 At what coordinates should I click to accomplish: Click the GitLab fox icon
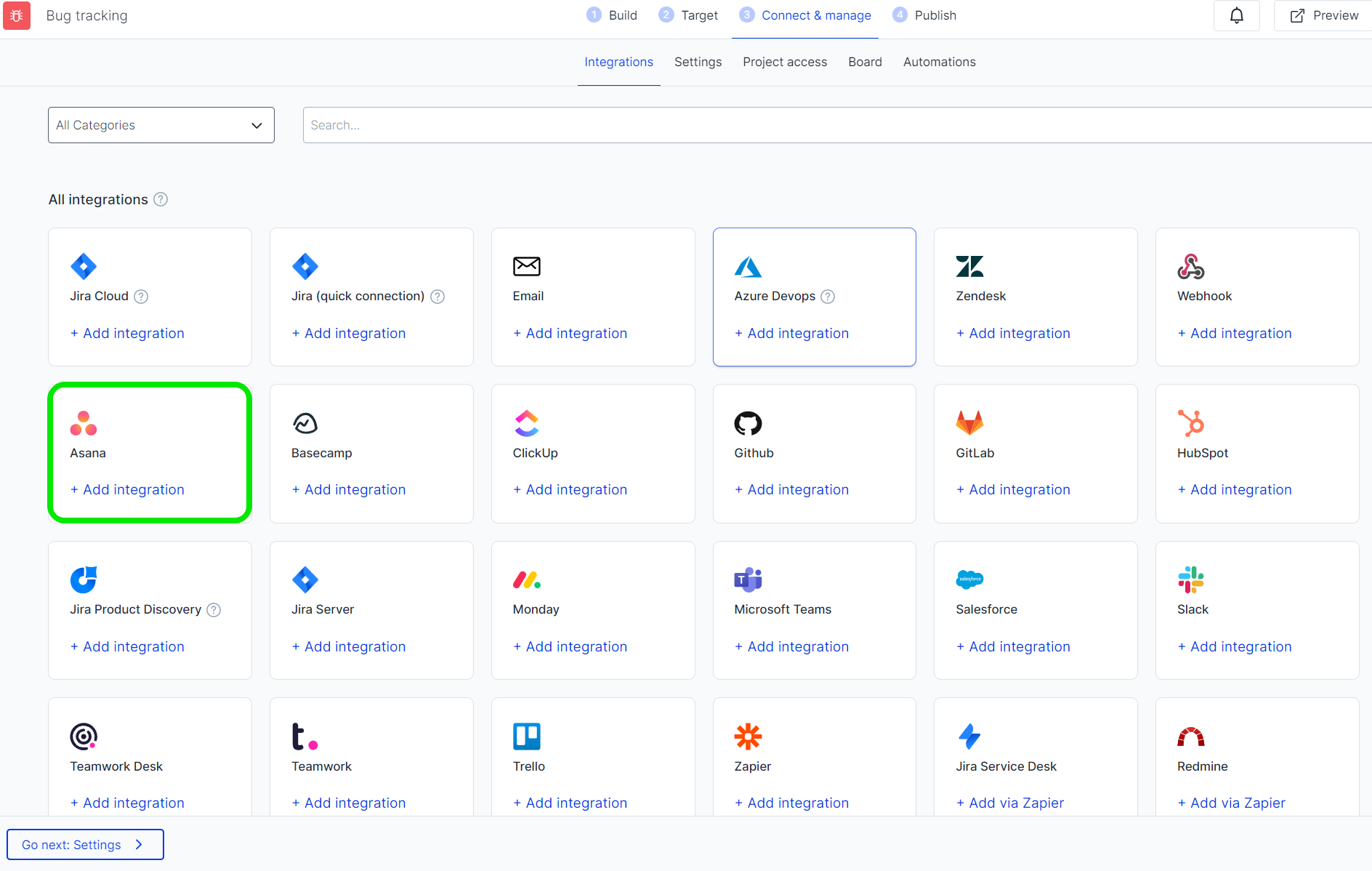point(969,423)
